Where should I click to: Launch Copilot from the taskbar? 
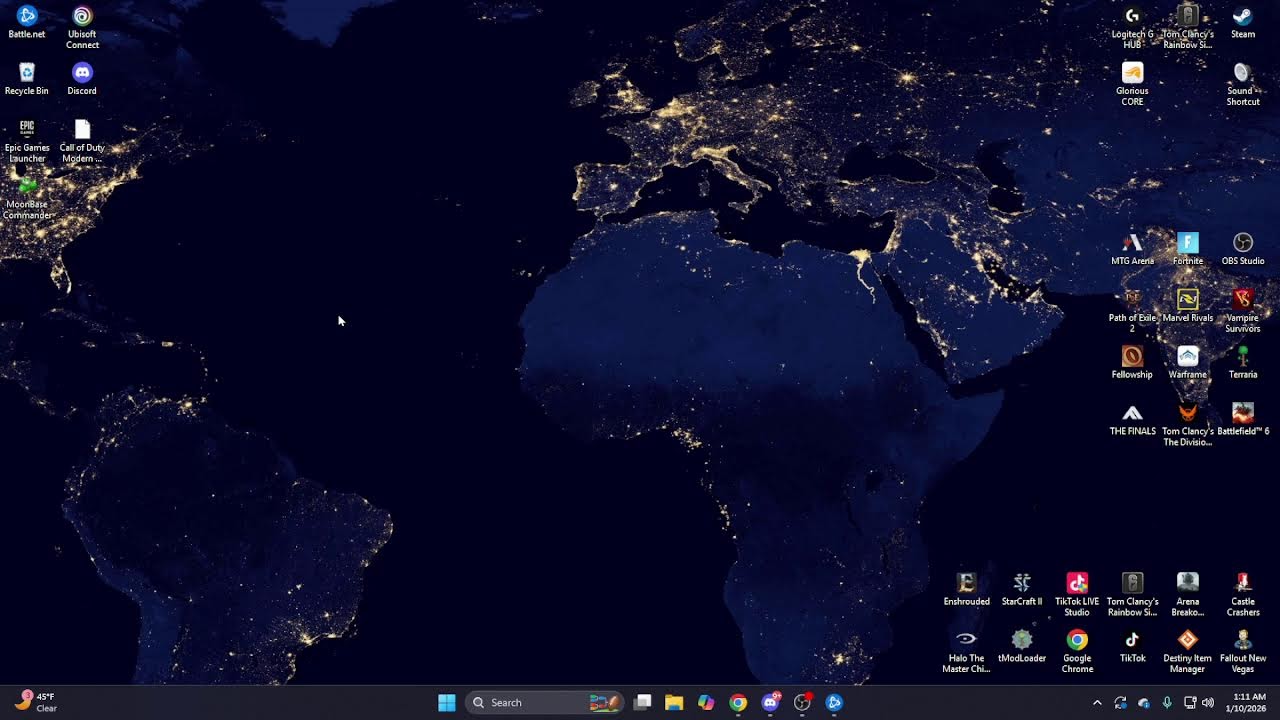coord(706,703)
